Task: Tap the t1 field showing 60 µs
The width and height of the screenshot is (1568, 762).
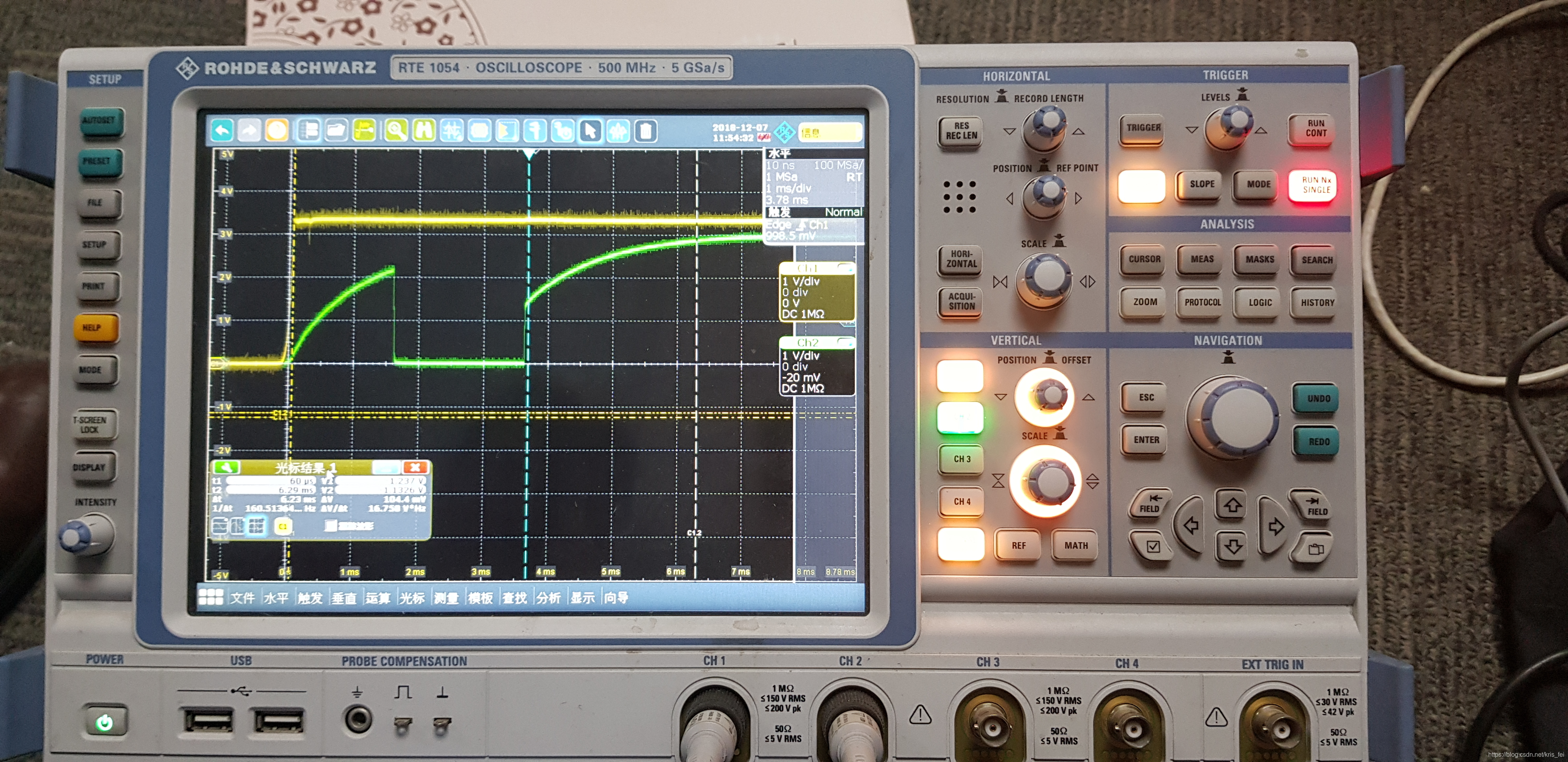Action: [271, 480]
